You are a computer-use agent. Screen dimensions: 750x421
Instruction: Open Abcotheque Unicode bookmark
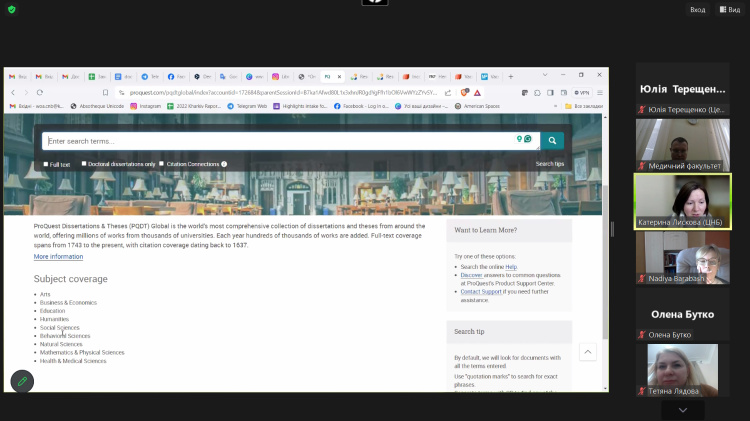pyautogui.click(x=97, y=106)
